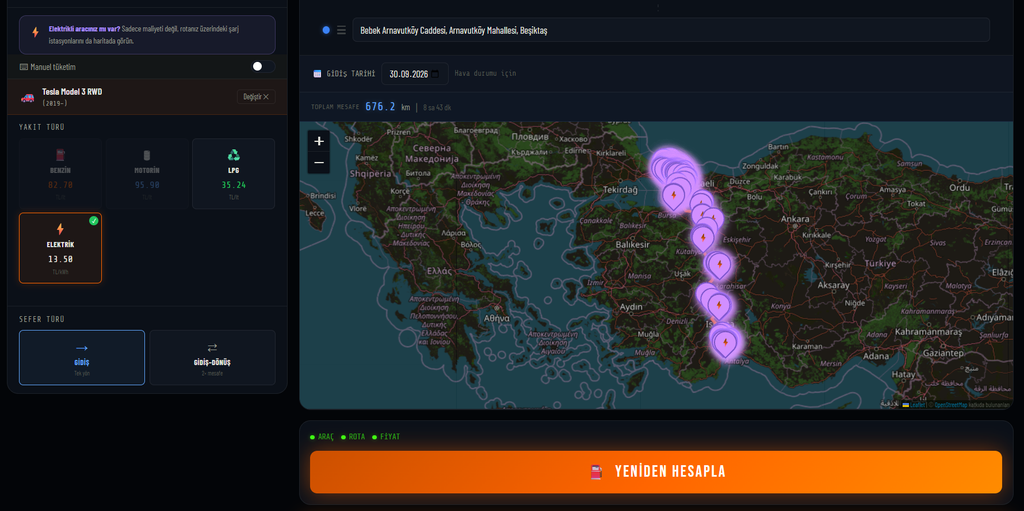Image resolution: width=1024 pixels, height=511 pixels.
Task: Click the Araç status indicator
Action: [x=321, y=437]
